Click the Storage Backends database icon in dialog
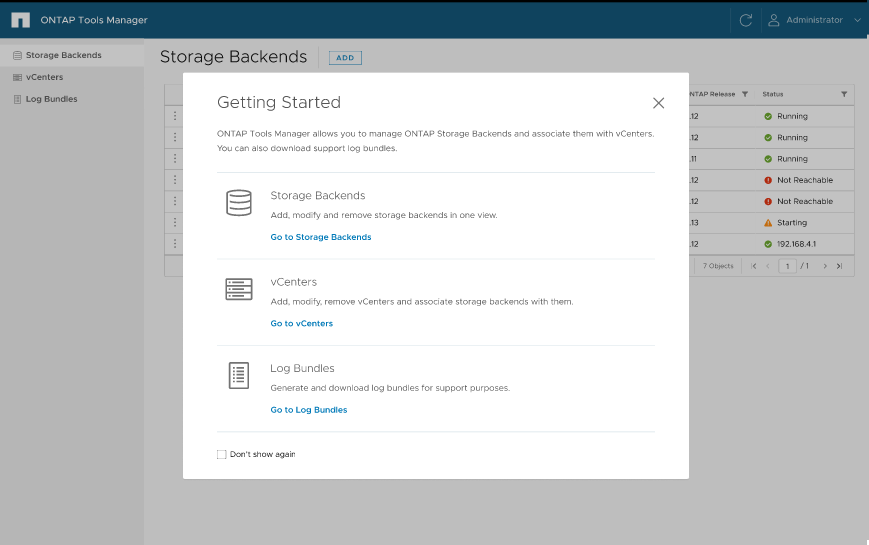 point(238,203)
